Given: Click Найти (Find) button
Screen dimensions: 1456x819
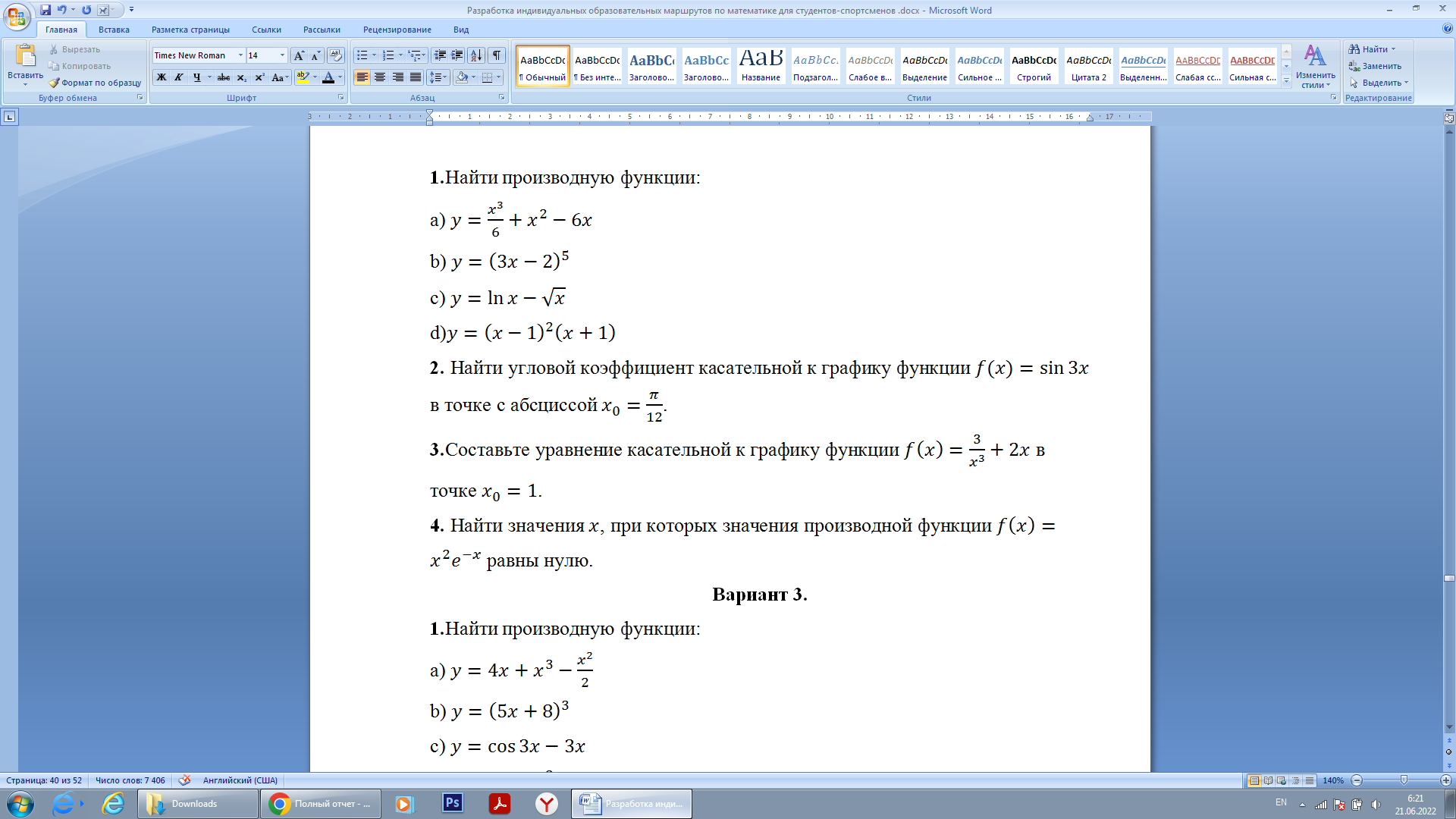Looking at the screenshot, I should click(1373, 49).
